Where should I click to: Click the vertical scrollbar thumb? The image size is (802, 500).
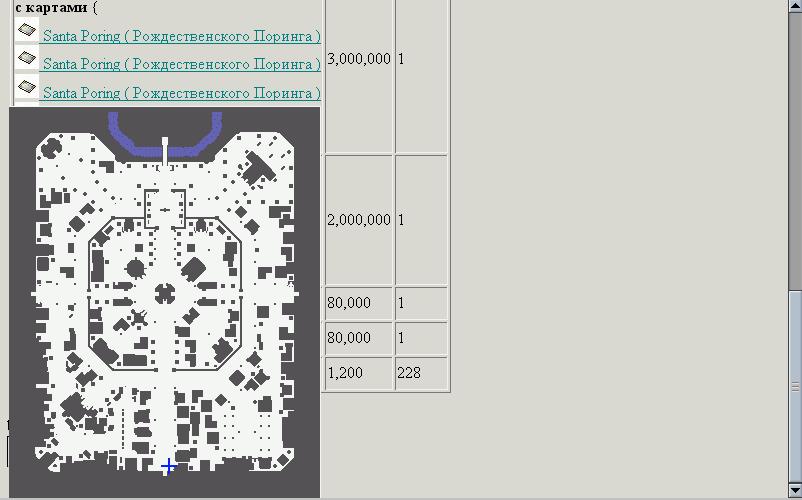795,385
